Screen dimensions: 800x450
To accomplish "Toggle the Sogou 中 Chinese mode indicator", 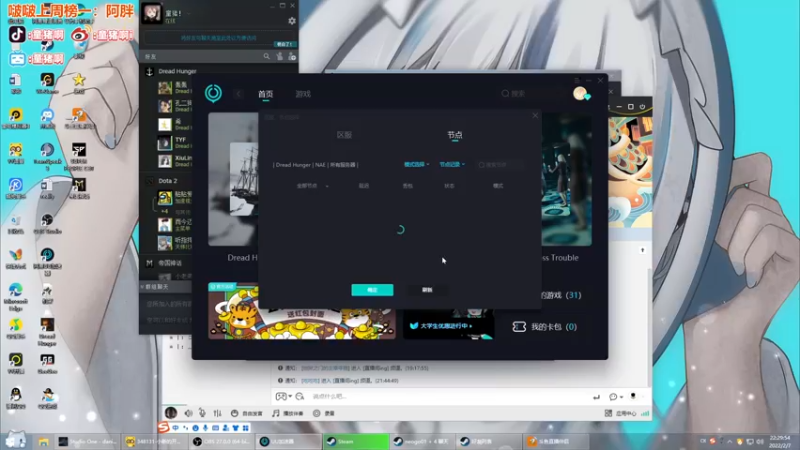I will click(176, 428).
